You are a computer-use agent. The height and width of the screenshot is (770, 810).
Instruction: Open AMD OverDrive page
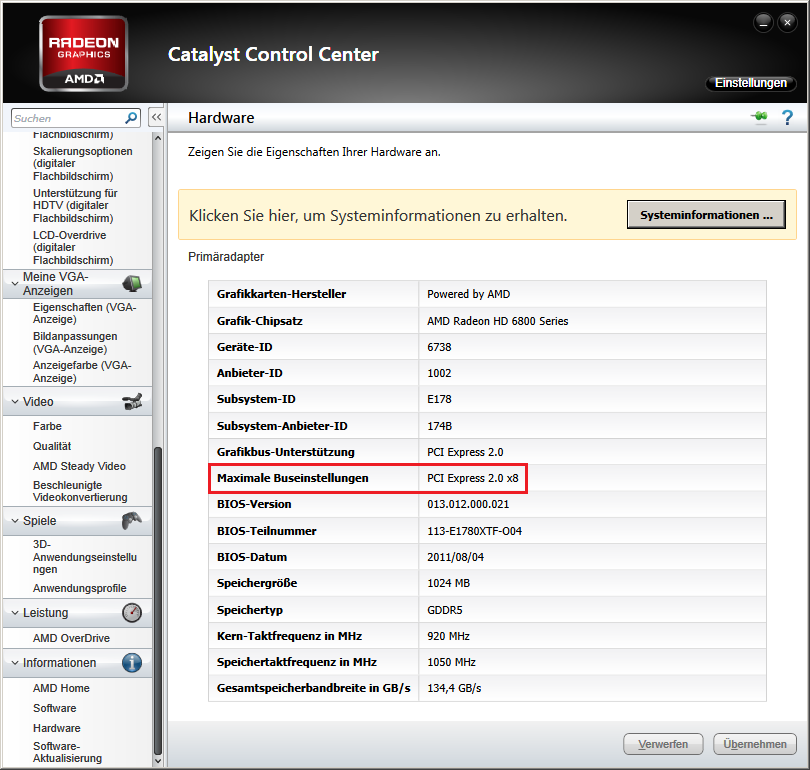tap(71, 638)
